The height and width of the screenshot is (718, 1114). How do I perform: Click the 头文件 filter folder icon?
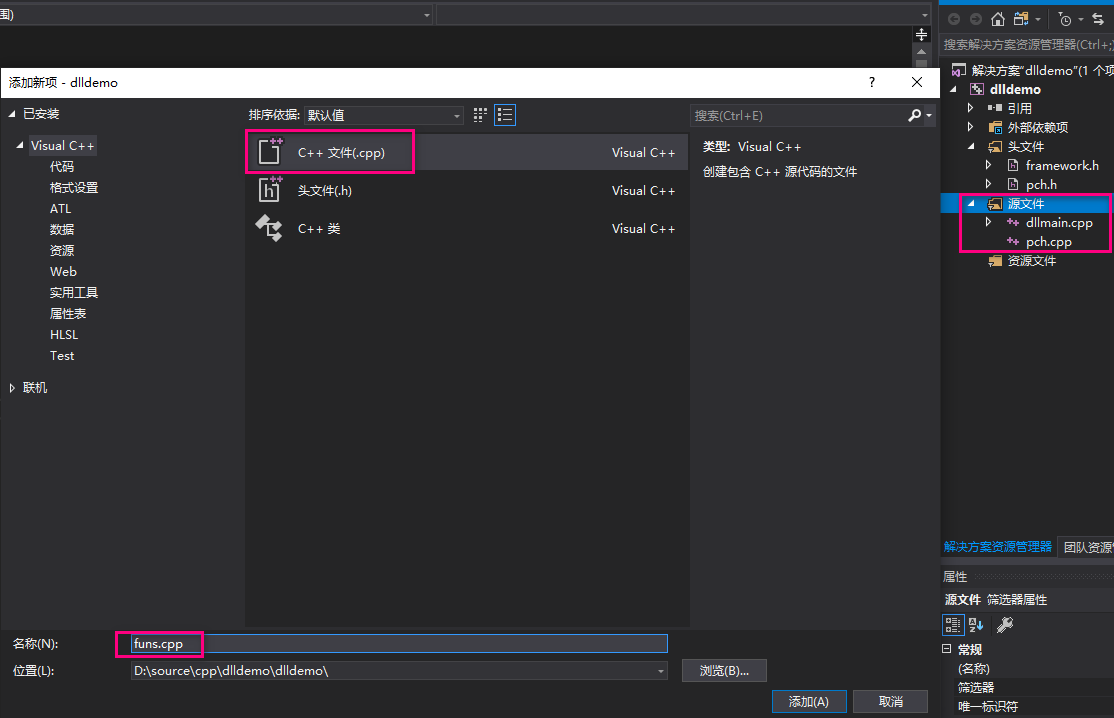995,146
